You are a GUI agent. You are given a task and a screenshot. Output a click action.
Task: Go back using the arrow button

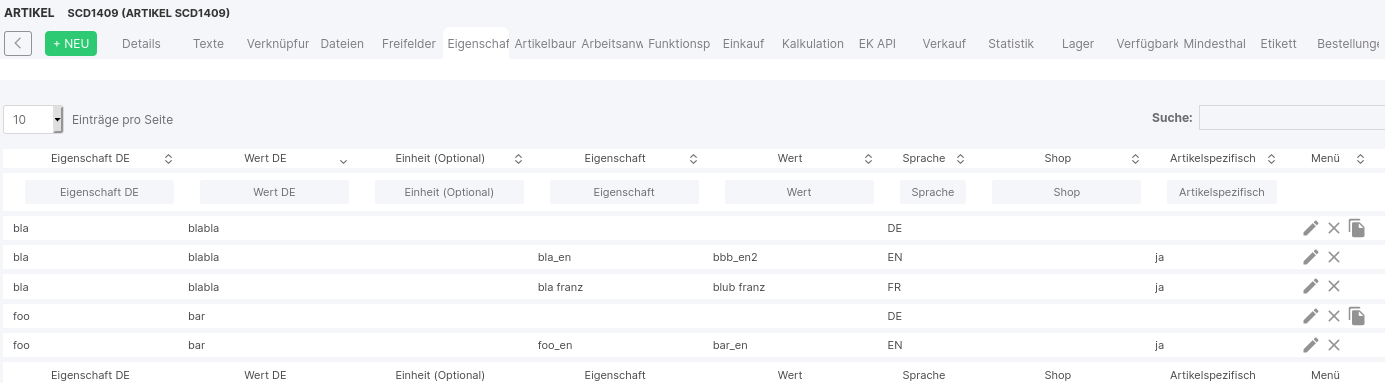coord(18,44)
